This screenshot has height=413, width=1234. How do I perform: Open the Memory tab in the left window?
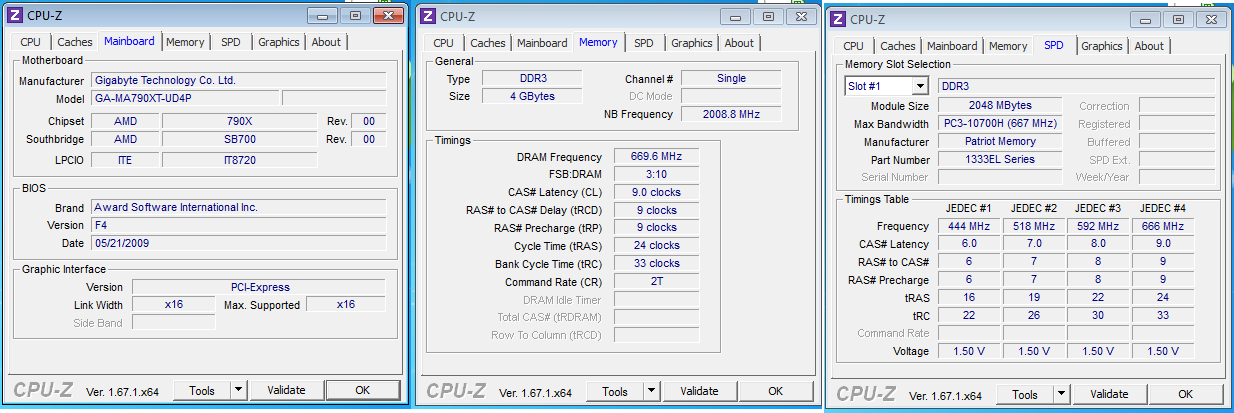185,42
